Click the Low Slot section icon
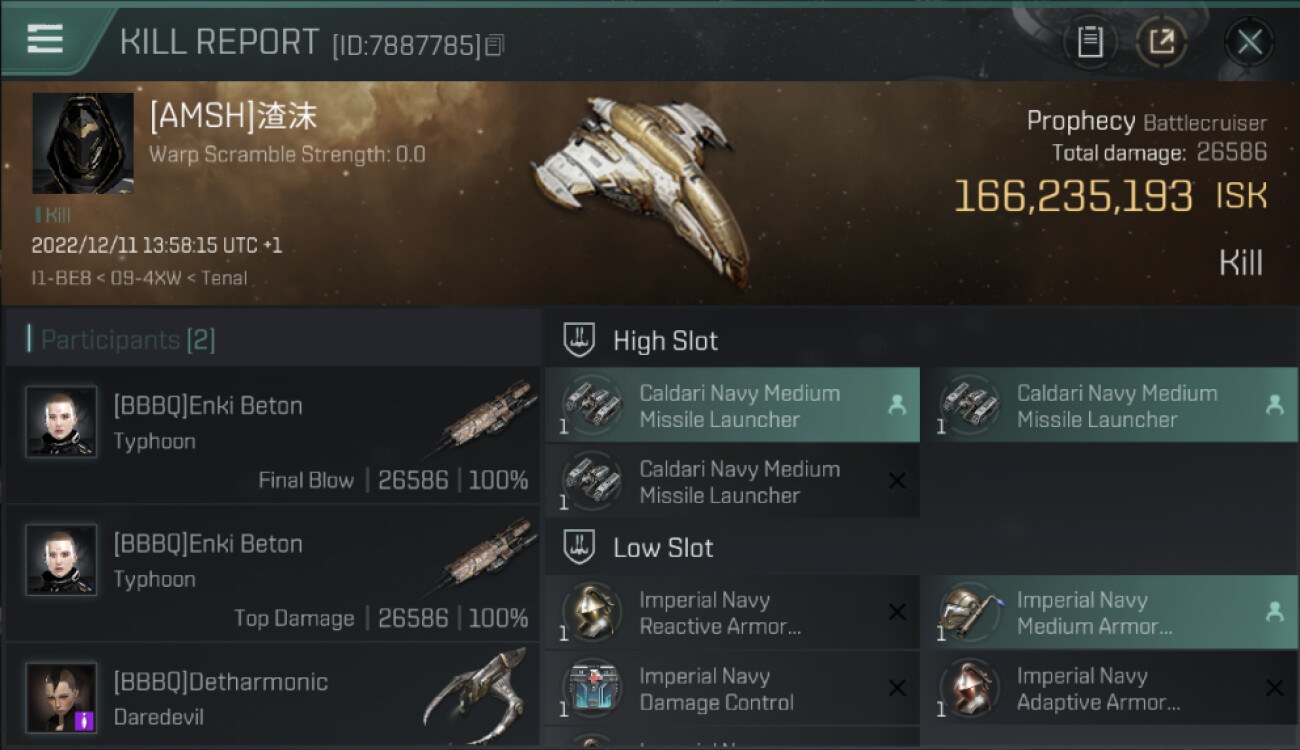 (x=579, y=548)
